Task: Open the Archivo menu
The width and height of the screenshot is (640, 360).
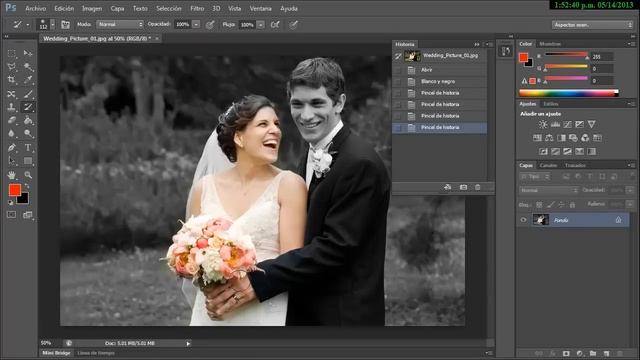Action: coord(36,8)
